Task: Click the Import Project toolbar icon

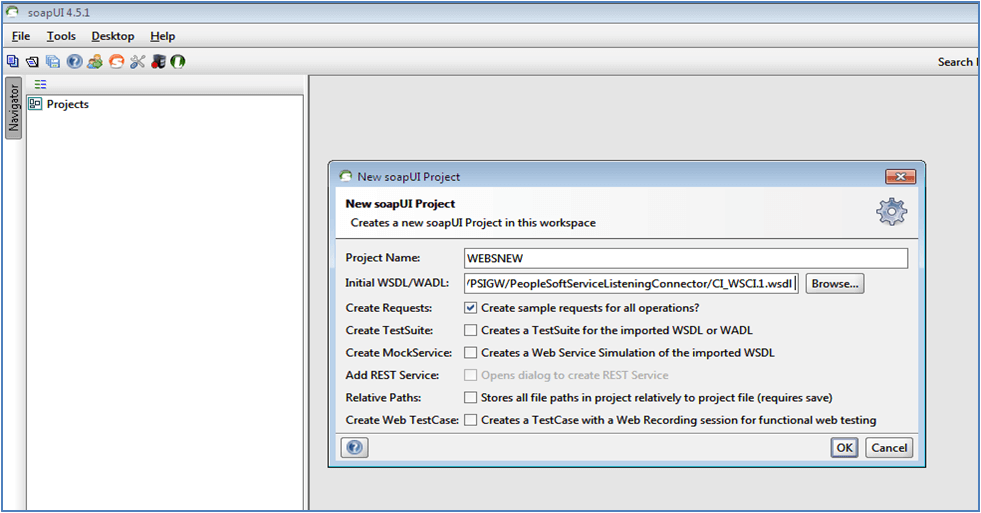Action: [33, 61]
